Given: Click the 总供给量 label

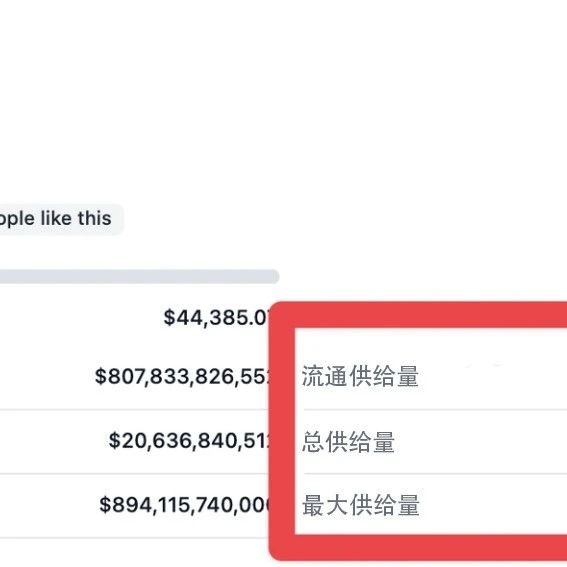Looking at the screenshot, I should click(348, 442).
